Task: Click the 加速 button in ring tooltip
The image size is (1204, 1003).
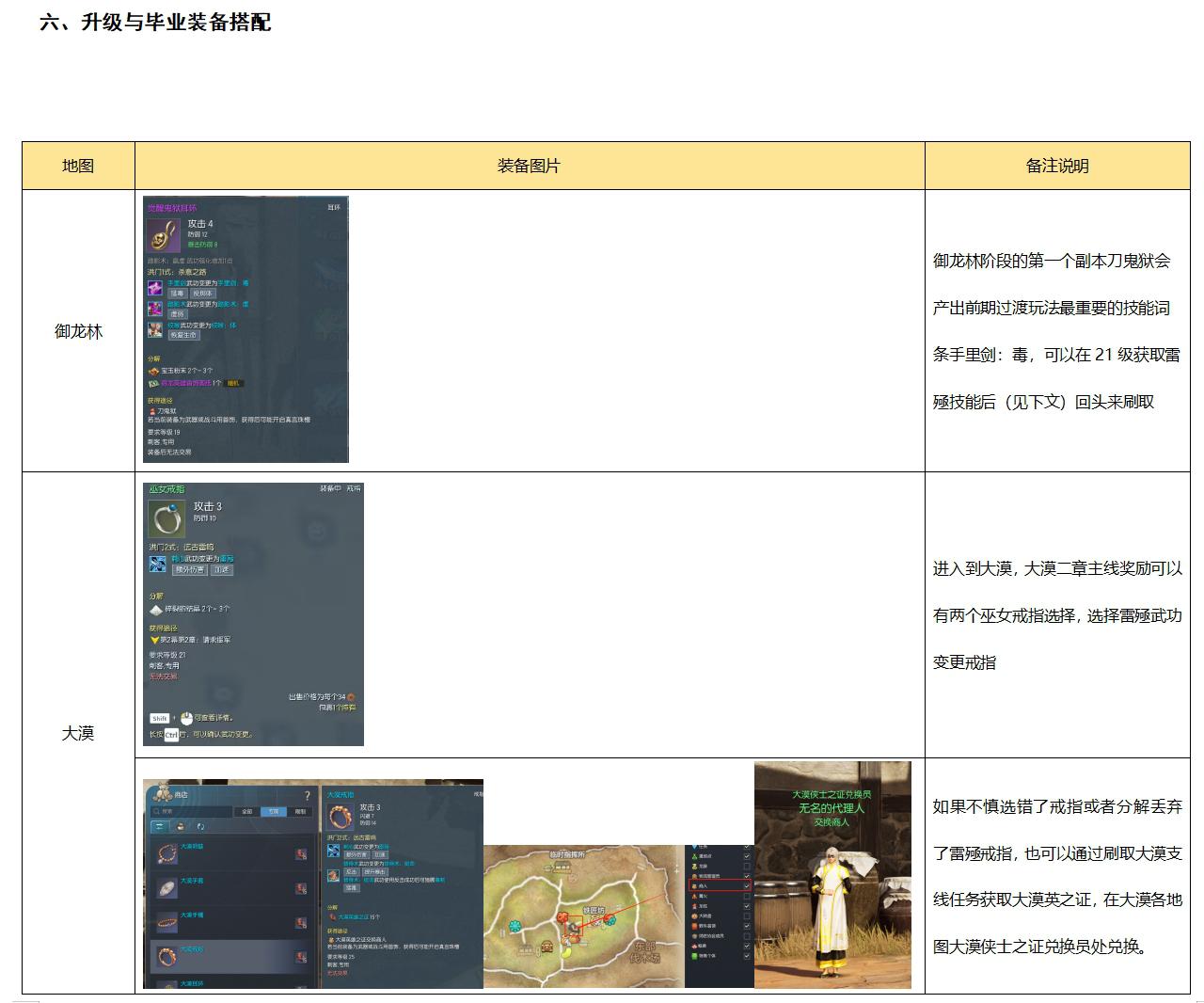Action: pos(222,570)
